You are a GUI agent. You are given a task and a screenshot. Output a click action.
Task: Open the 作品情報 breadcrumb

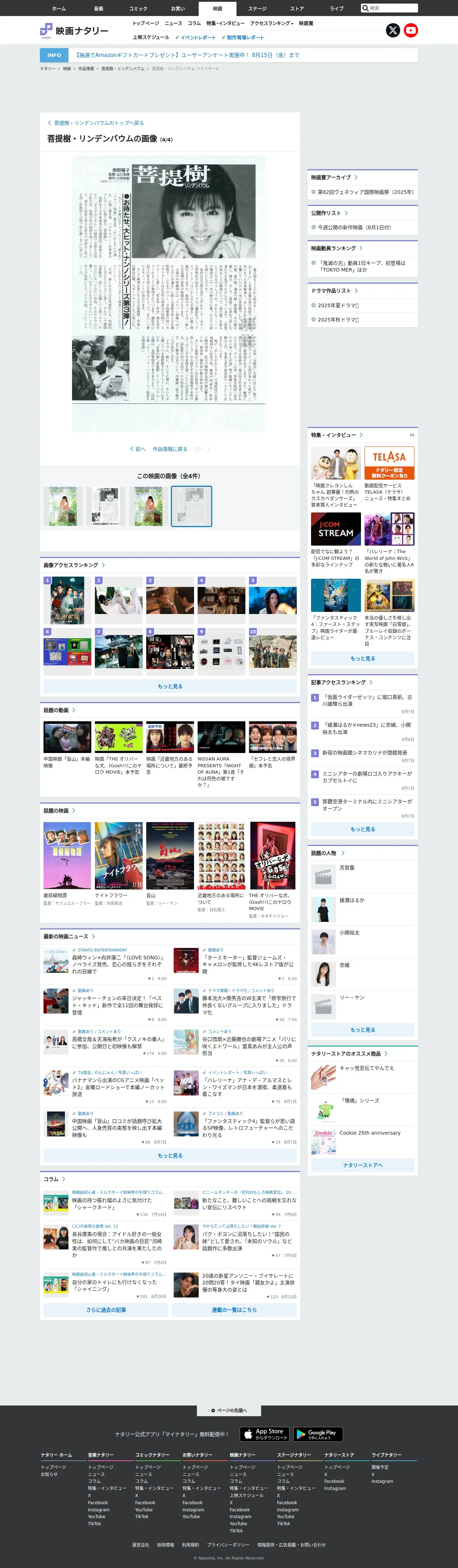(86, 69)
